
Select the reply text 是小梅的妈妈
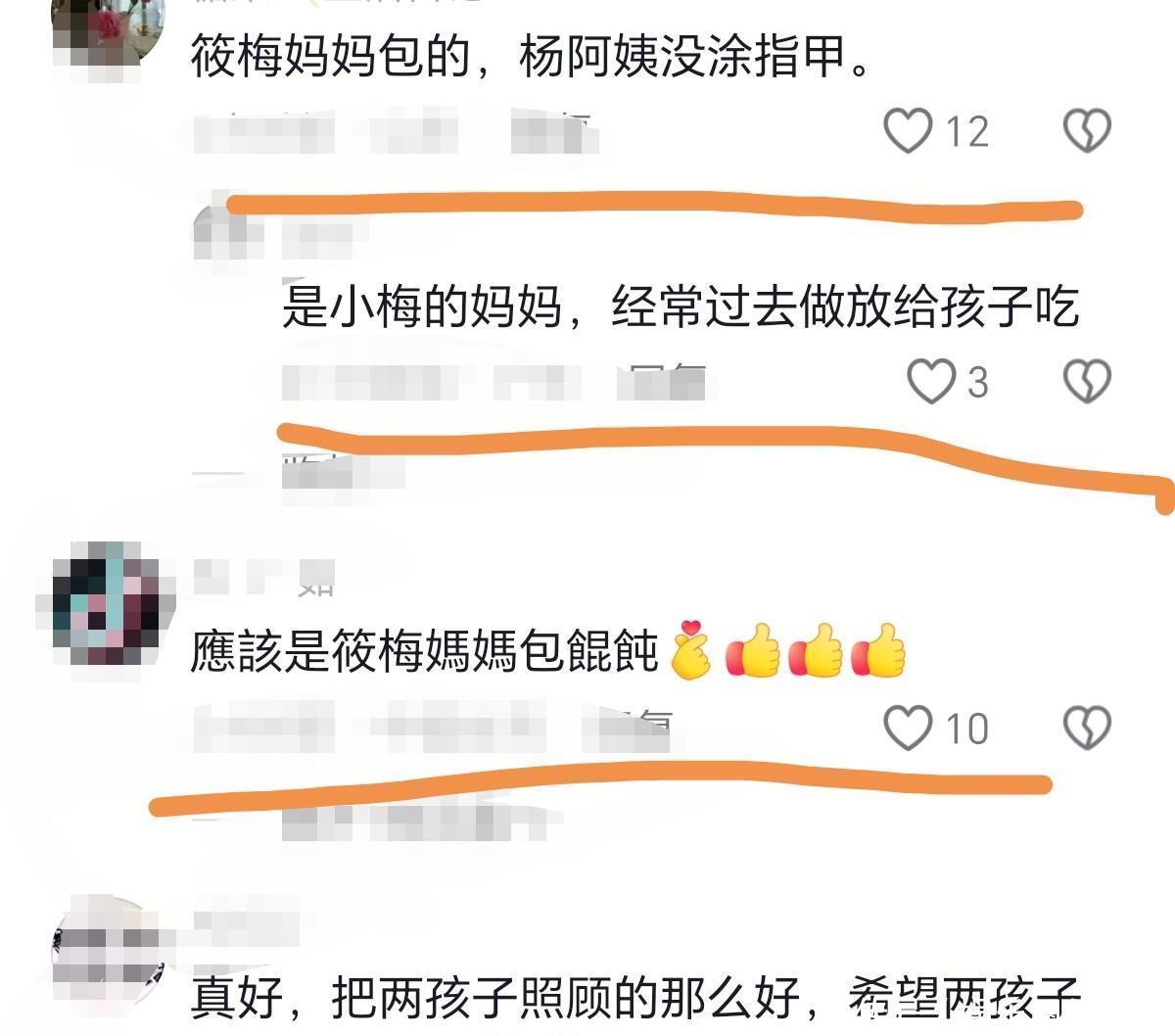[x=422, y=306]
